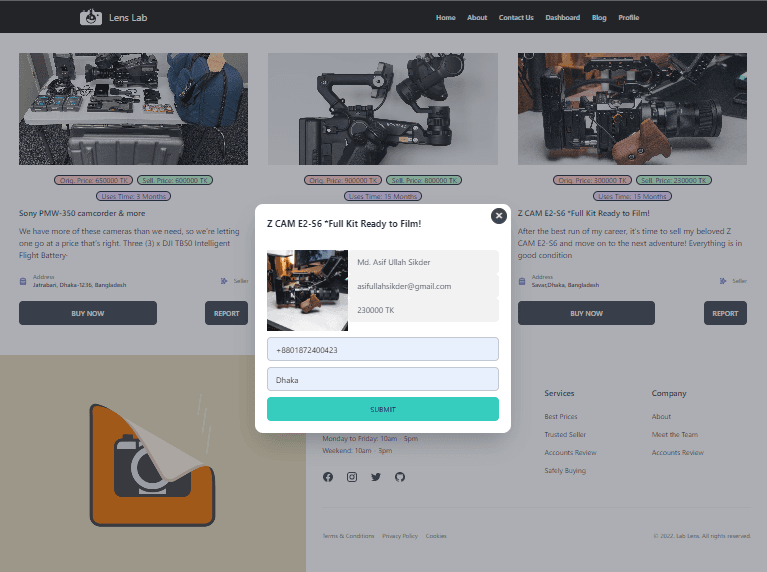The image size is (767, 572).
Task: Open Privacy Policy footer link
Action: (x=400, y=536)
